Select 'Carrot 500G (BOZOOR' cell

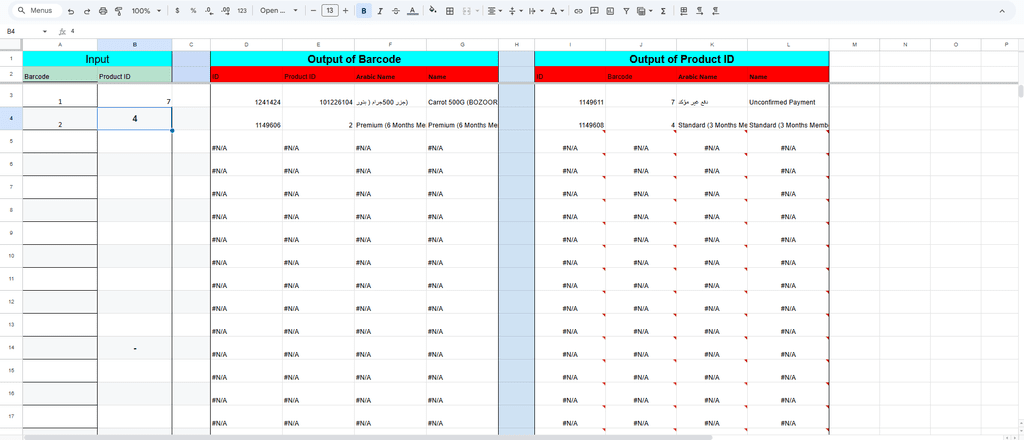pos(462,96)
